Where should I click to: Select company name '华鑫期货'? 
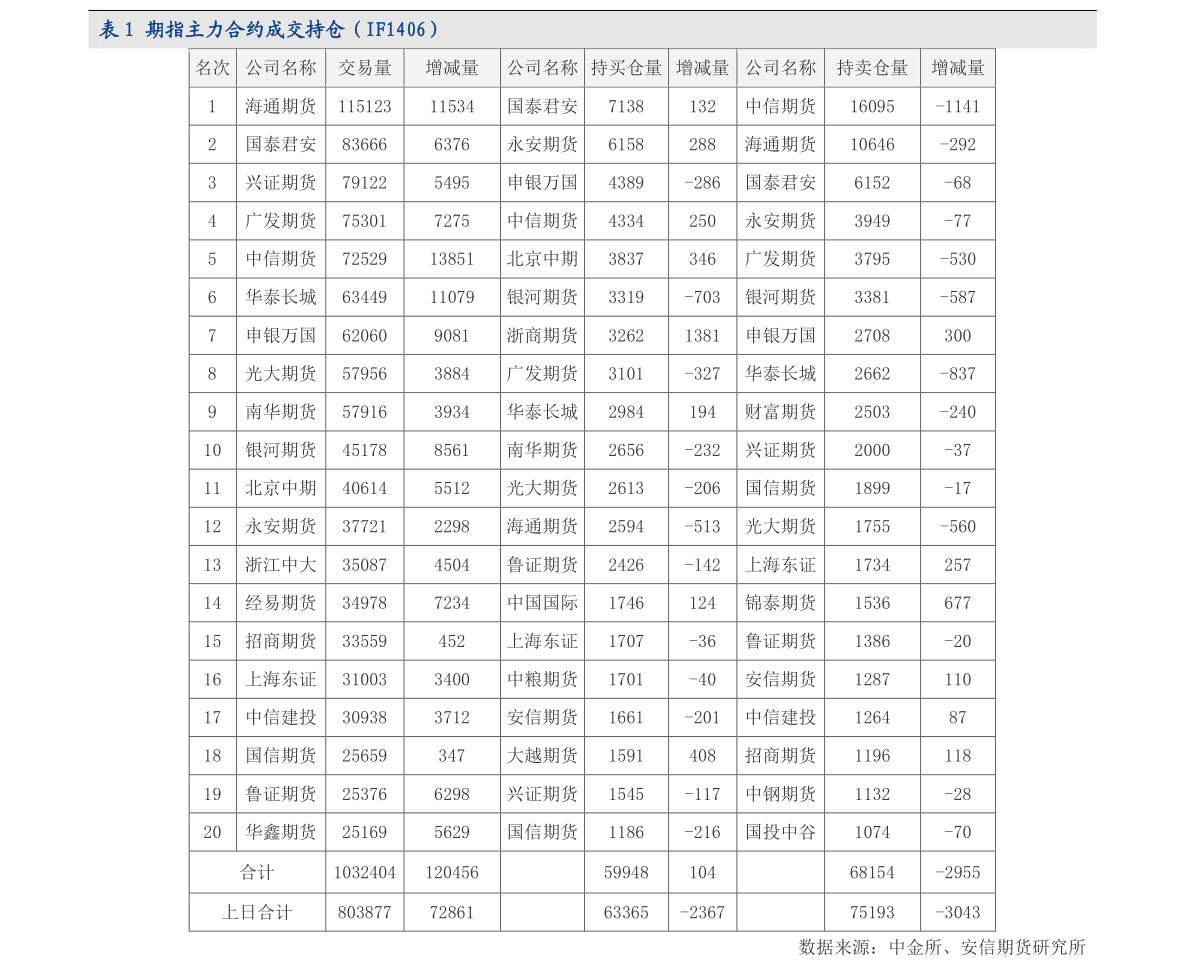click(x=280, y=832)
